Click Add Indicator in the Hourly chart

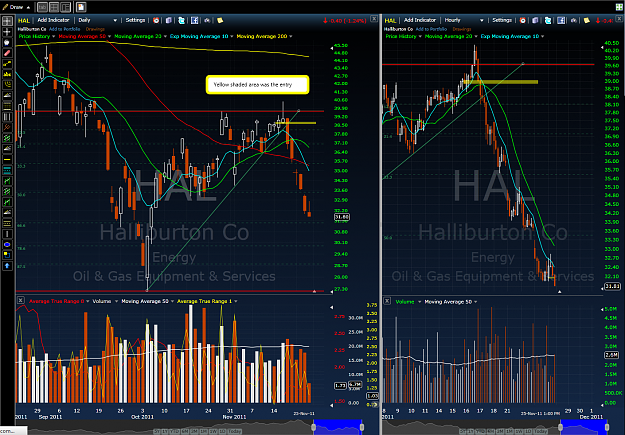[x=420, y=20]
